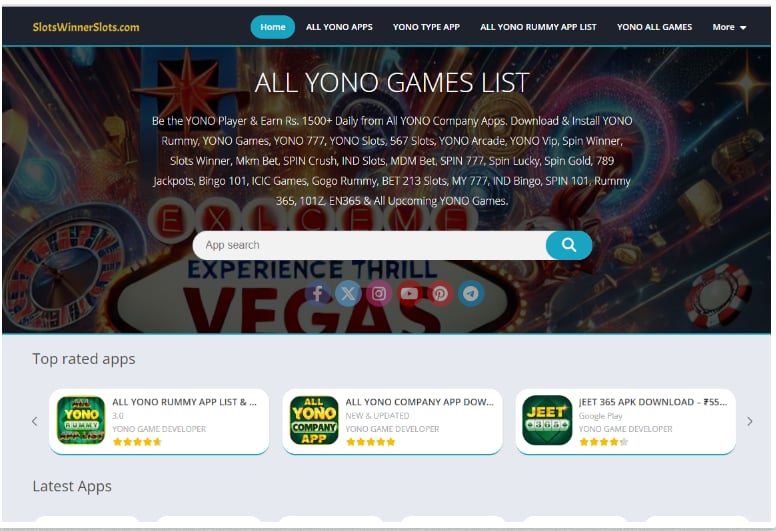Select the Home nav tab
The height and width of the screenshot is (531, 776).
coord(273,27)
